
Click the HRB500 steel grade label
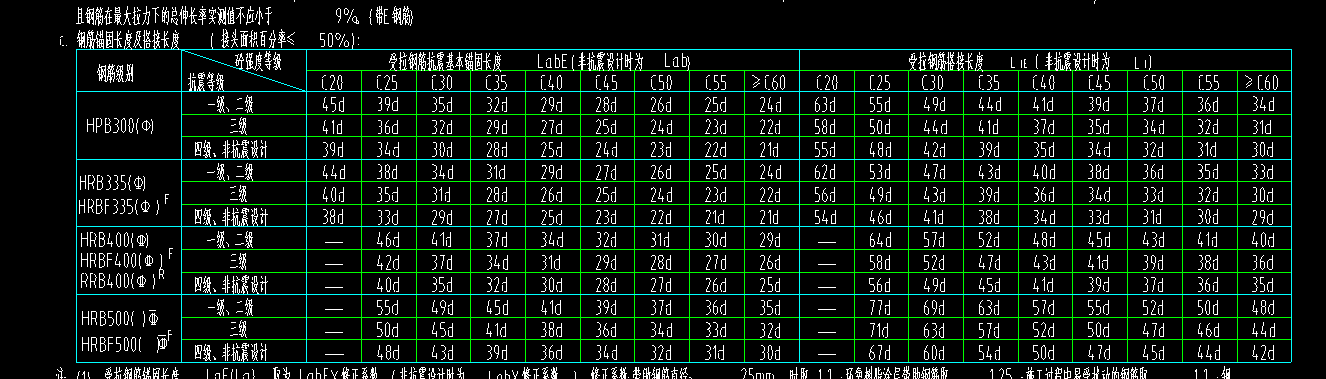(120, 318)
